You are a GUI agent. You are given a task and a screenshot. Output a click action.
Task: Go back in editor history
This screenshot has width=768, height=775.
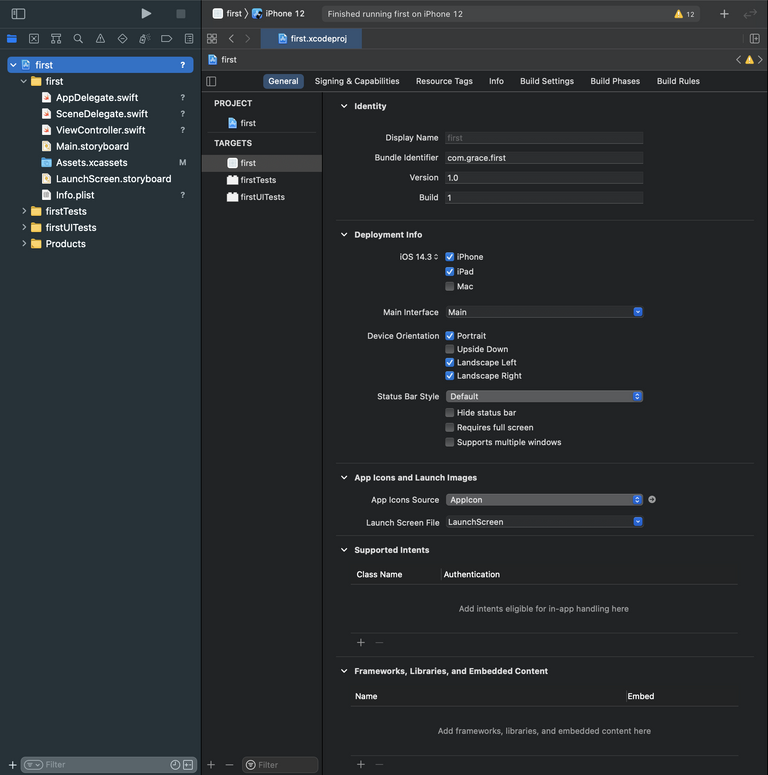pyautogui.click(x=231, y=39)
